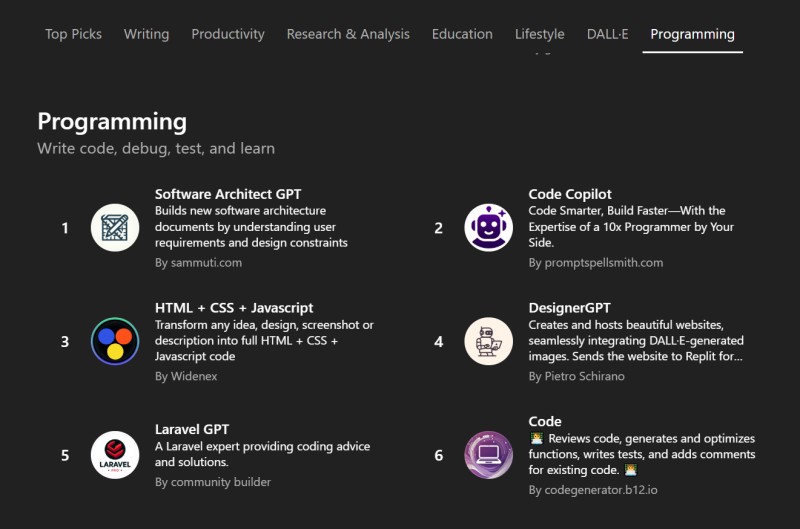Click the Code laptop icon
The height and width of the screenshot is (529, 800).
coord(488,455)
